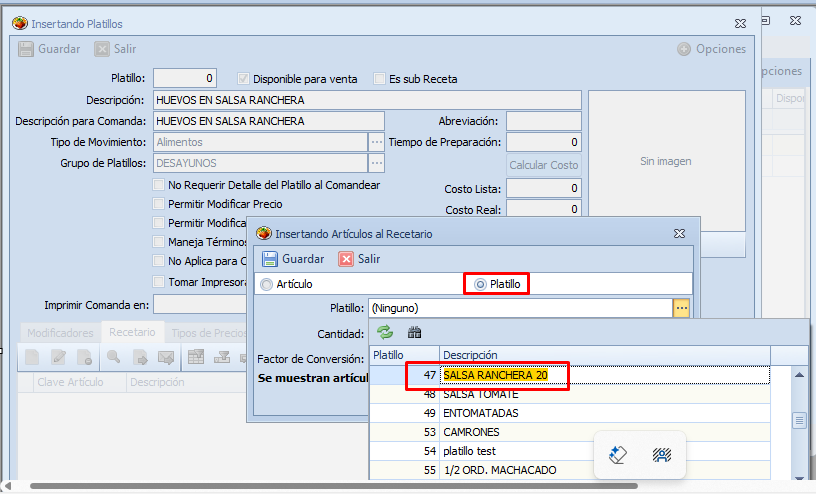Select the Artículo radio button

[266, 285]
